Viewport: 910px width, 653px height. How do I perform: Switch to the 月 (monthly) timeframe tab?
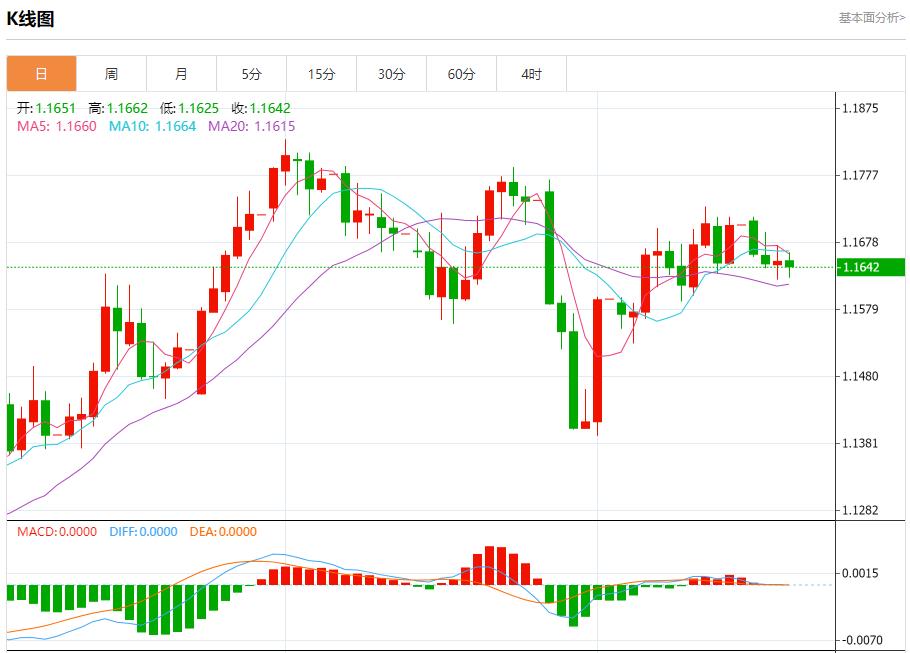(x=181, y=73)
